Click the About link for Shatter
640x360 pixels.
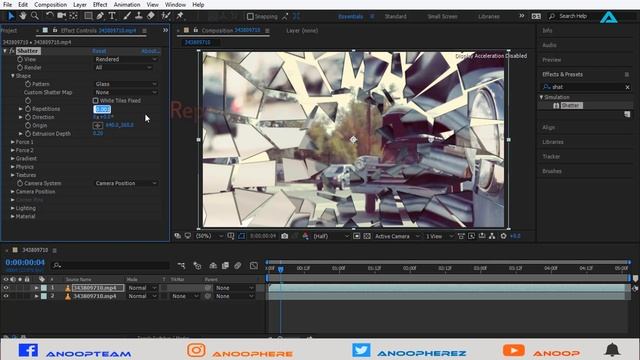pyautogui.click(x=150, y=51)
